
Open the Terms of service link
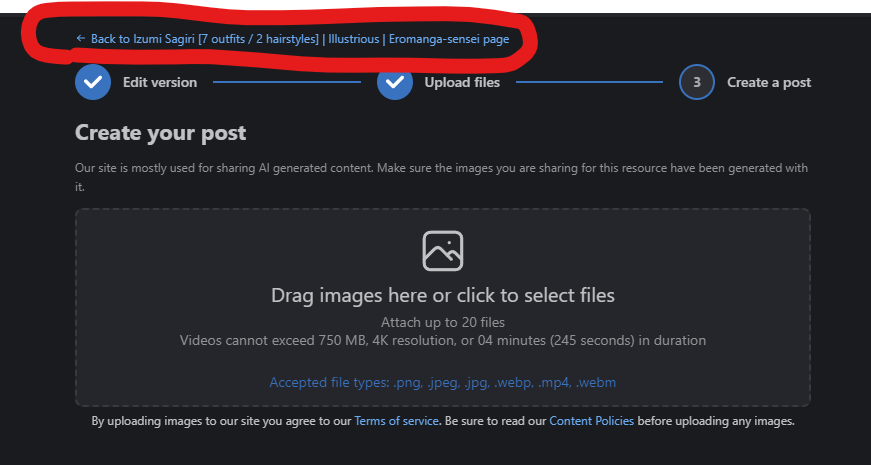397,421
